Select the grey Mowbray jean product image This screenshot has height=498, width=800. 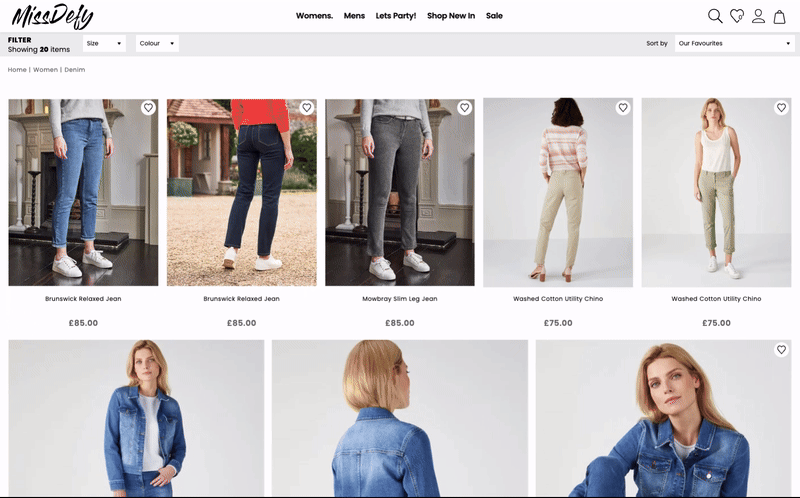(400, 192)
